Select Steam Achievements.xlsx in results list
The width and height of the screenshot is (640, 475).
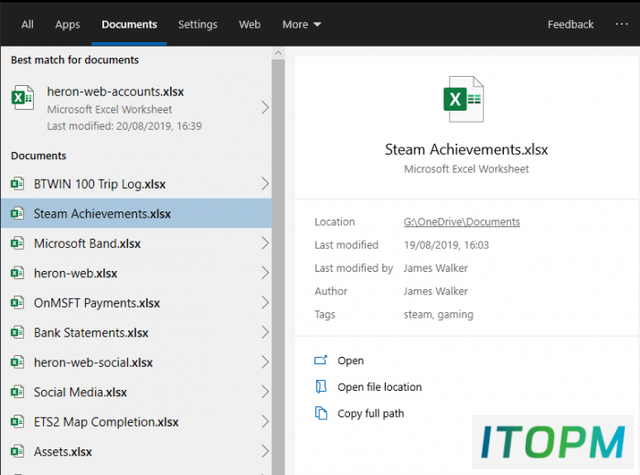click(x=136, y=213)
